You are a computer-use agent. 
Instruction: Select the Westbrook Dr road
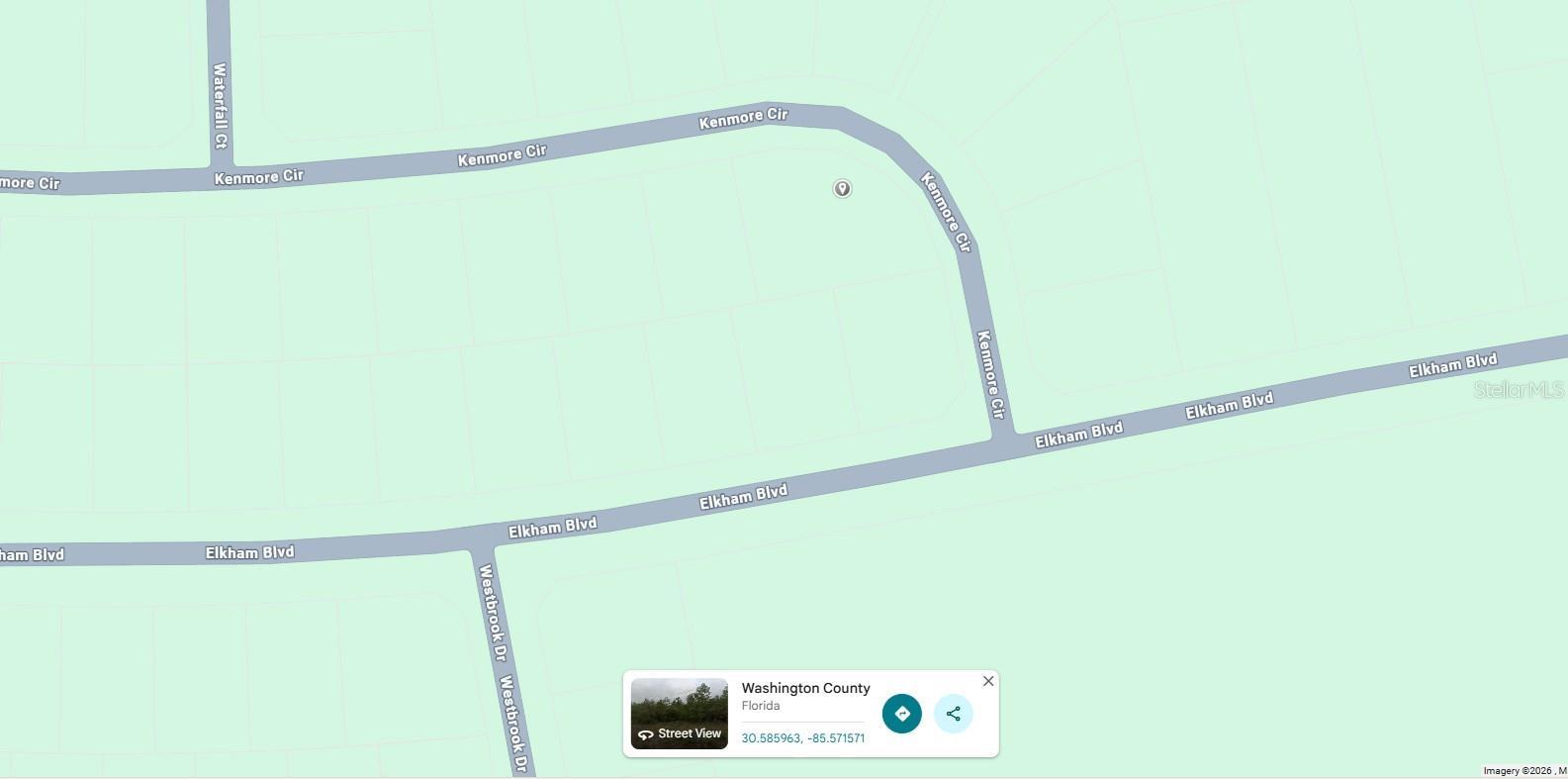[505, 663]
